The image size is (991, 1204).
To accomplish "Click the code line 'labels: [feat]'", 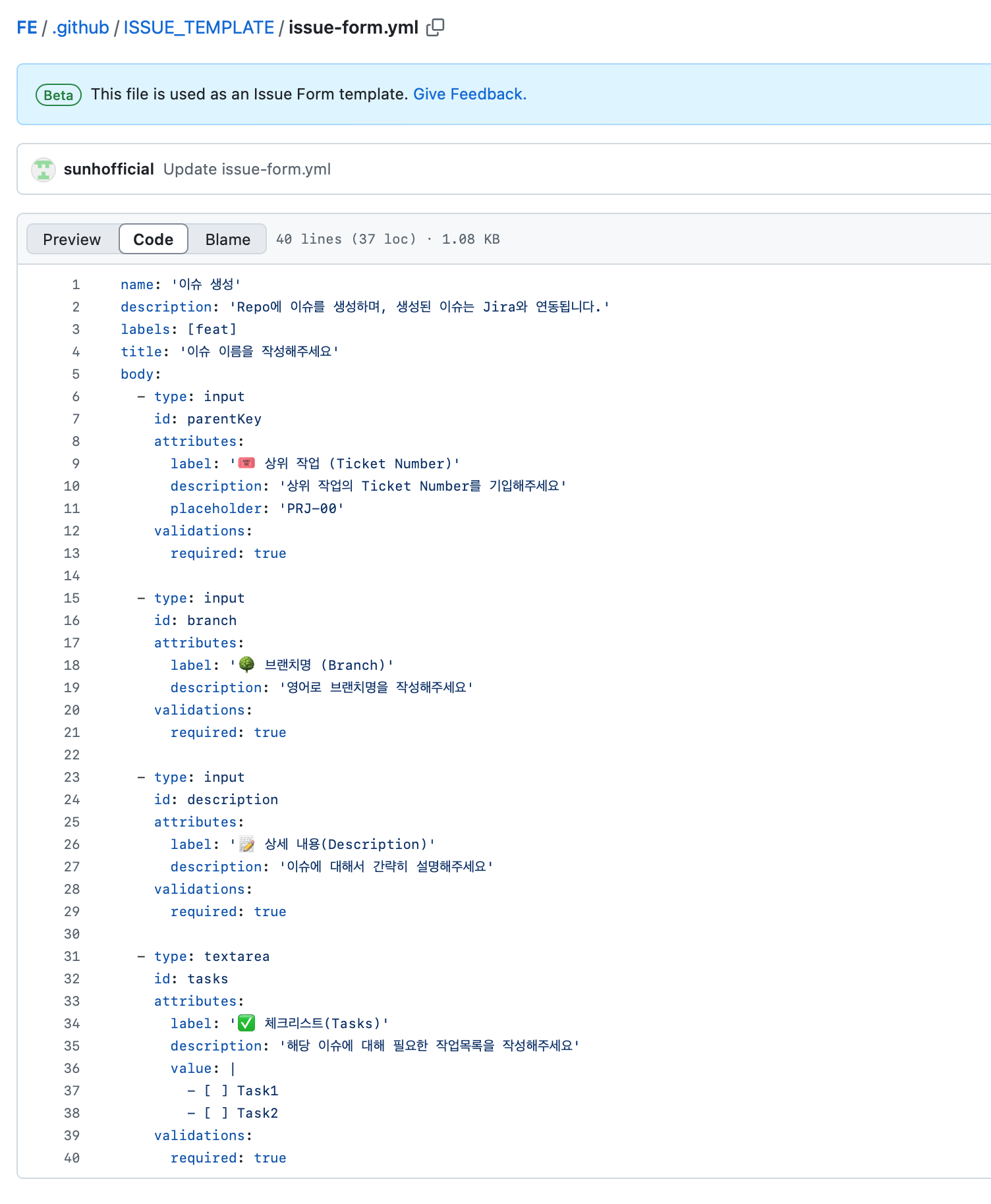I will click(179, 329).
